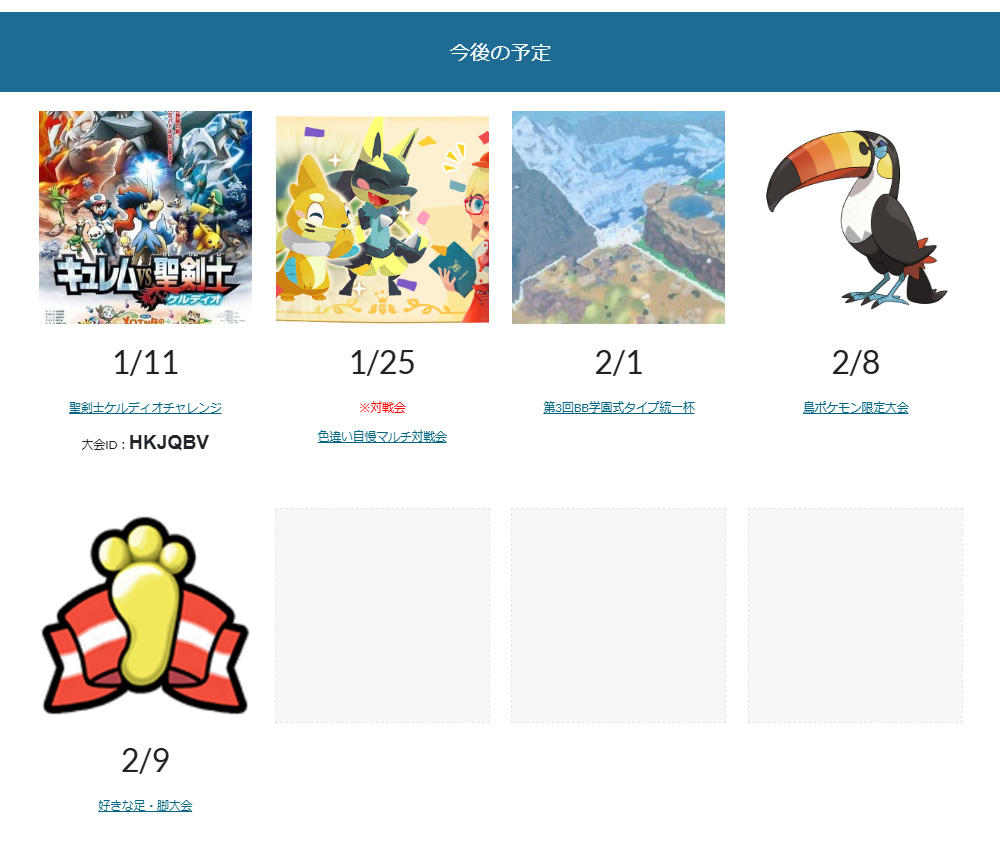The height and width of the screenshot is (850, 1000).
Task: Click the Lucario celebration artwork thumbnail
Action: 383,219
